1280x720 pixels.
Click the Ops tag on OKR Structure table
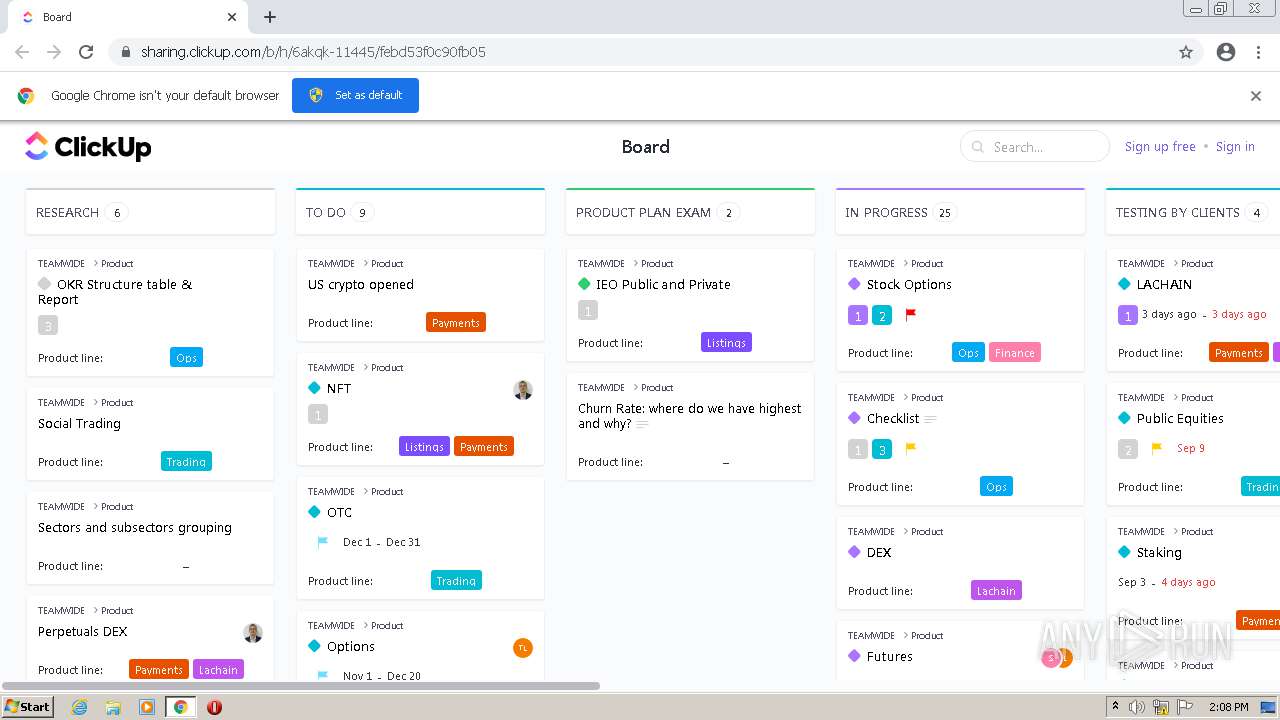point(186,357)
